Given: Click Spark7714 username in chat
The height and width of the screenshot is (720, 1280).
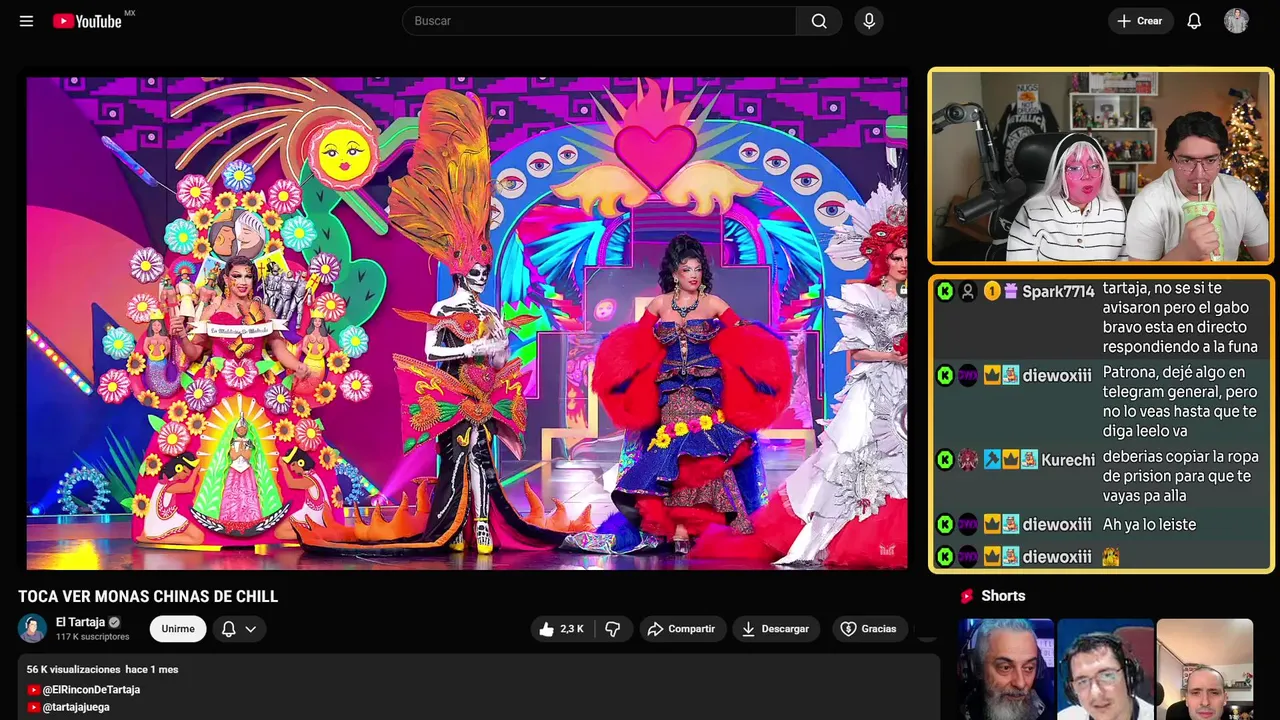Looking at the screenshot, I should point(1058,292).
